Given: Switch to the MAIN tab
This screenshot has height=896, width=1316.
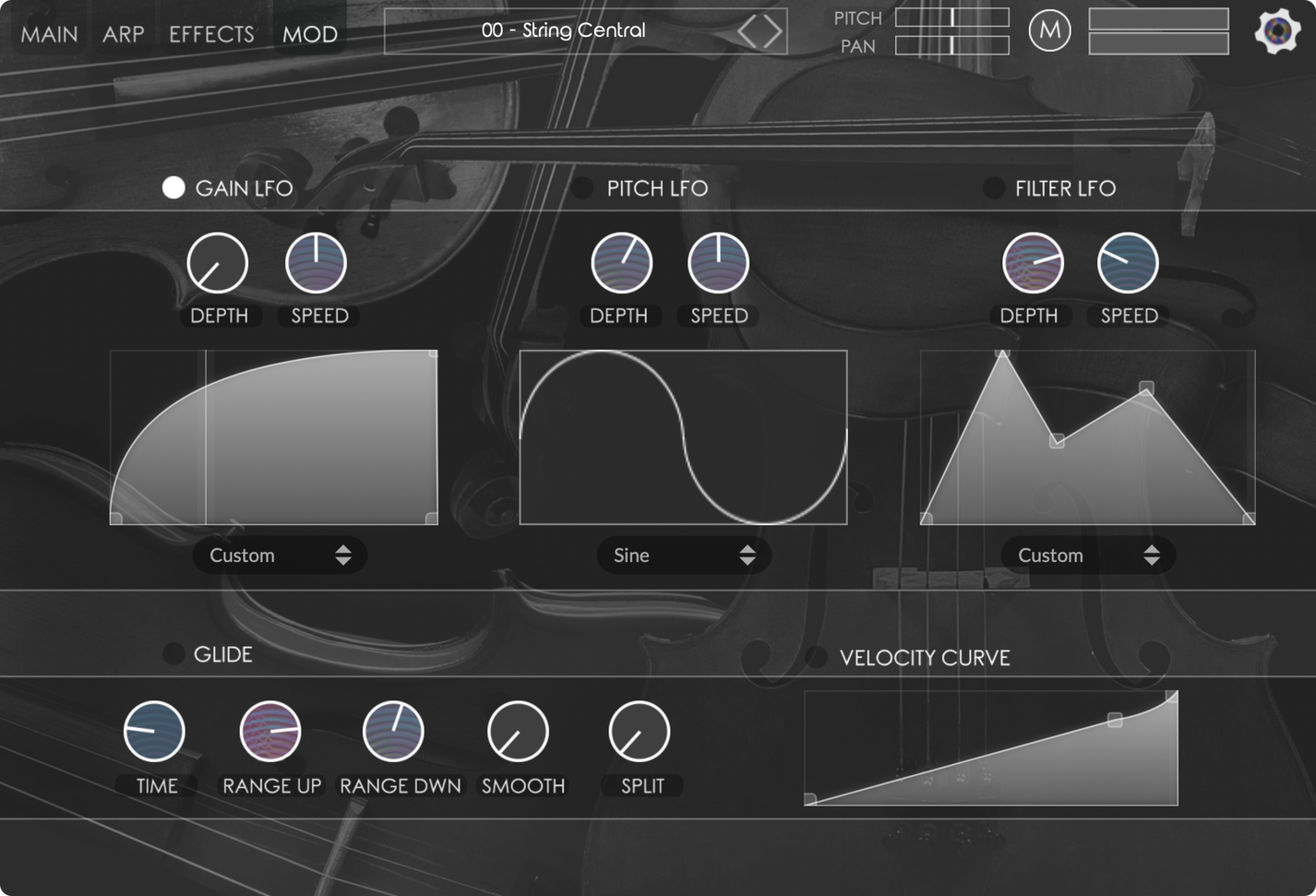Looking at the screenshot, I should tap(48, 34).
